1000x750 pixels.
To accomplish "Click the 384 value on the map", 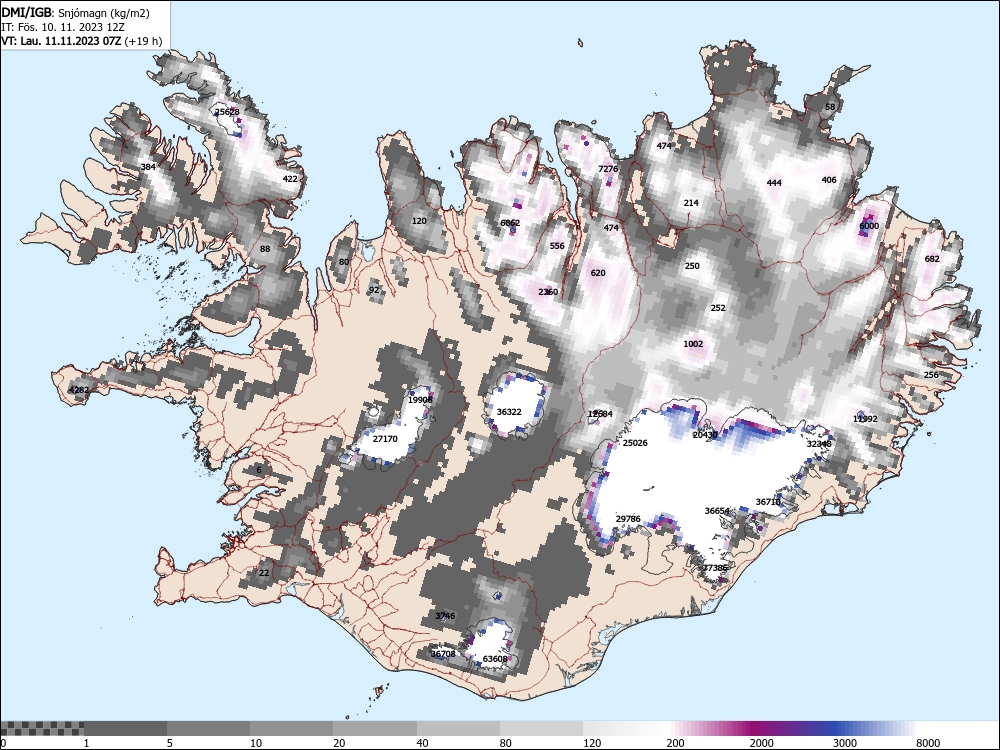I will (148, 167).
